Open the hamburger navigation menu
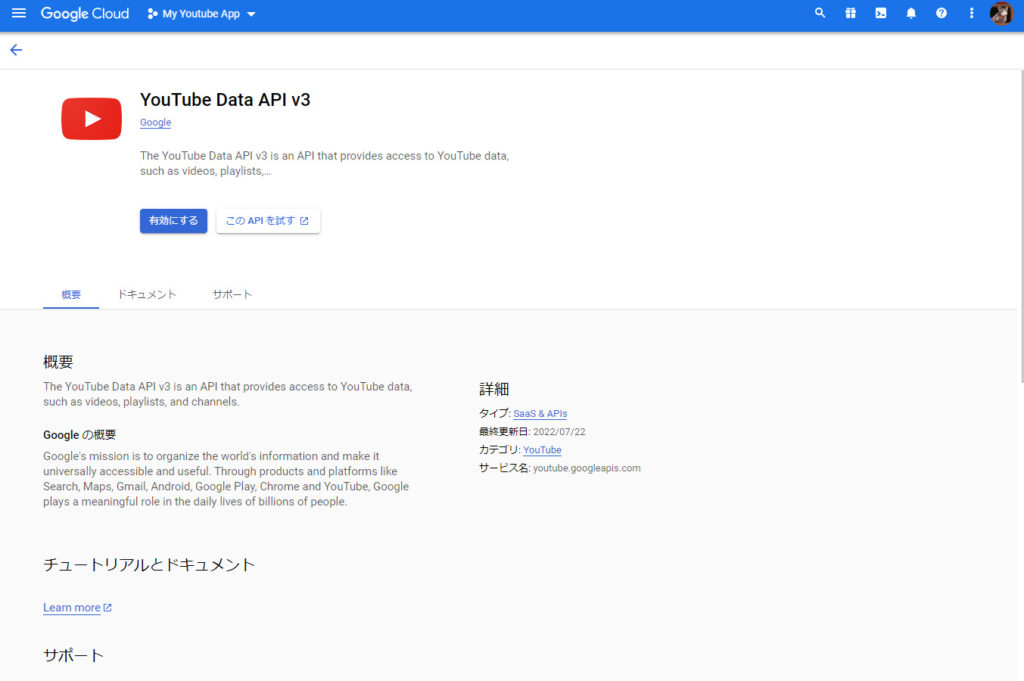1024x681 pixels. coord(19,13)
